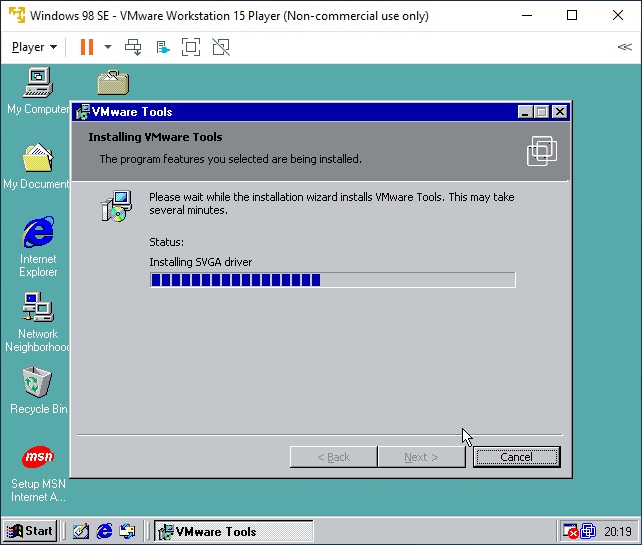The image size is (642, 545).
Task: Click the 'Status:' label
Action: click(x=167, y=242)
